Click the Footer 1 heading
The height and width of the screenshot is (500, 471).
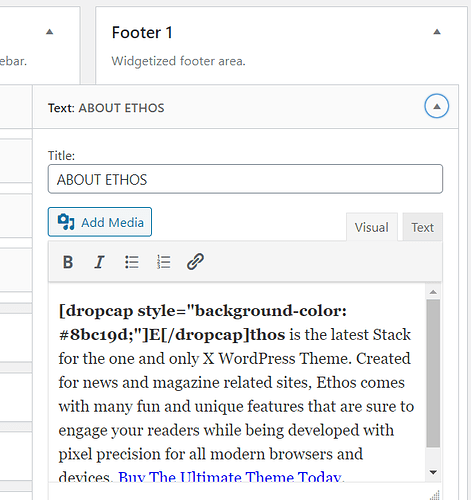click(x=142, y=32)
